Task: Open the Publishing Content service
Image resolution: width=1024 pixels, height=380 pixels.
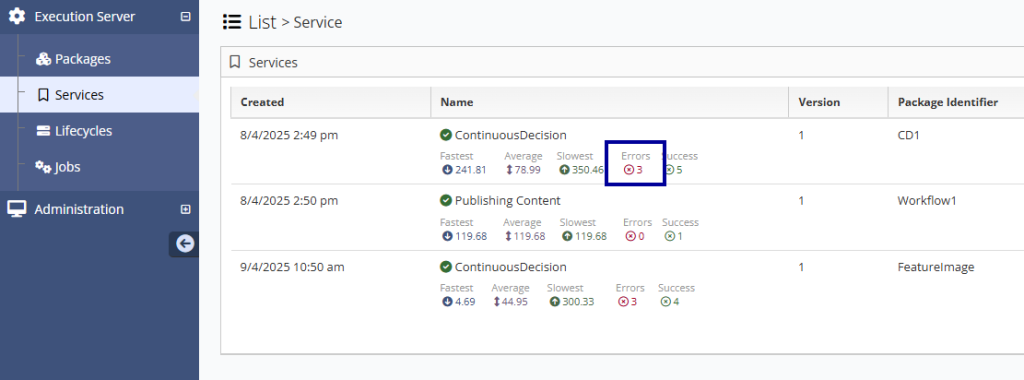Action: click(x=507, y=200)
